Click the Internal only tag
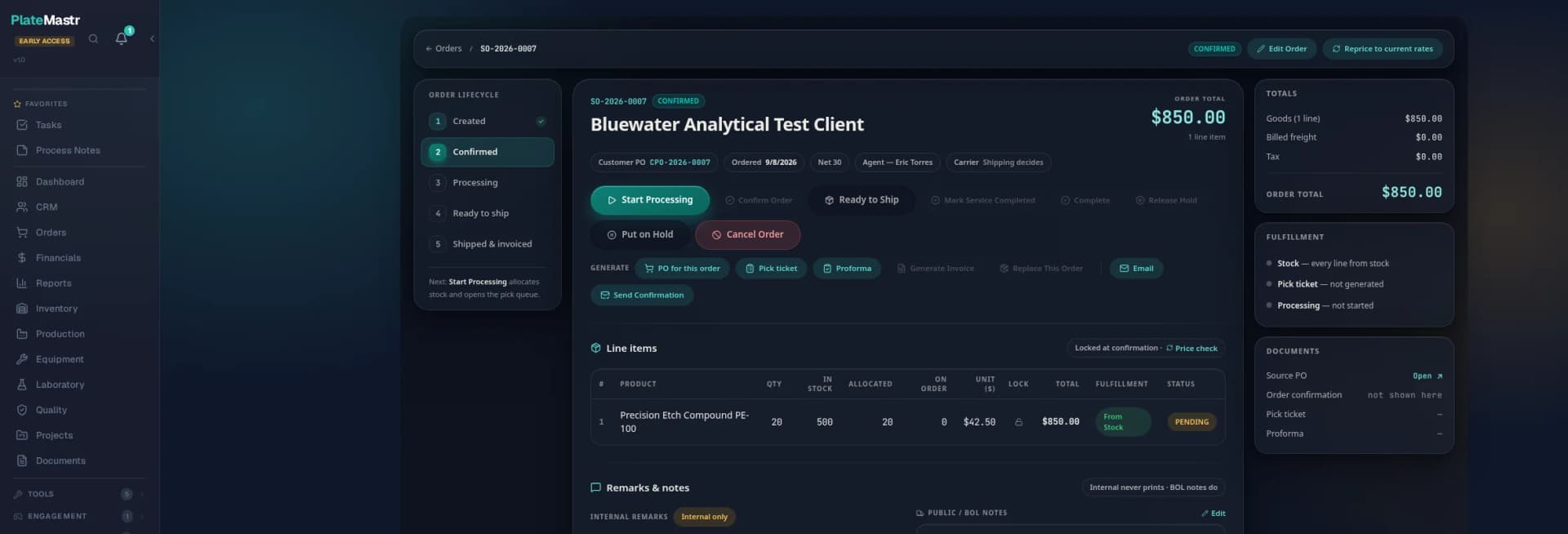The image size is (1568, 534). tap(704, 516)
